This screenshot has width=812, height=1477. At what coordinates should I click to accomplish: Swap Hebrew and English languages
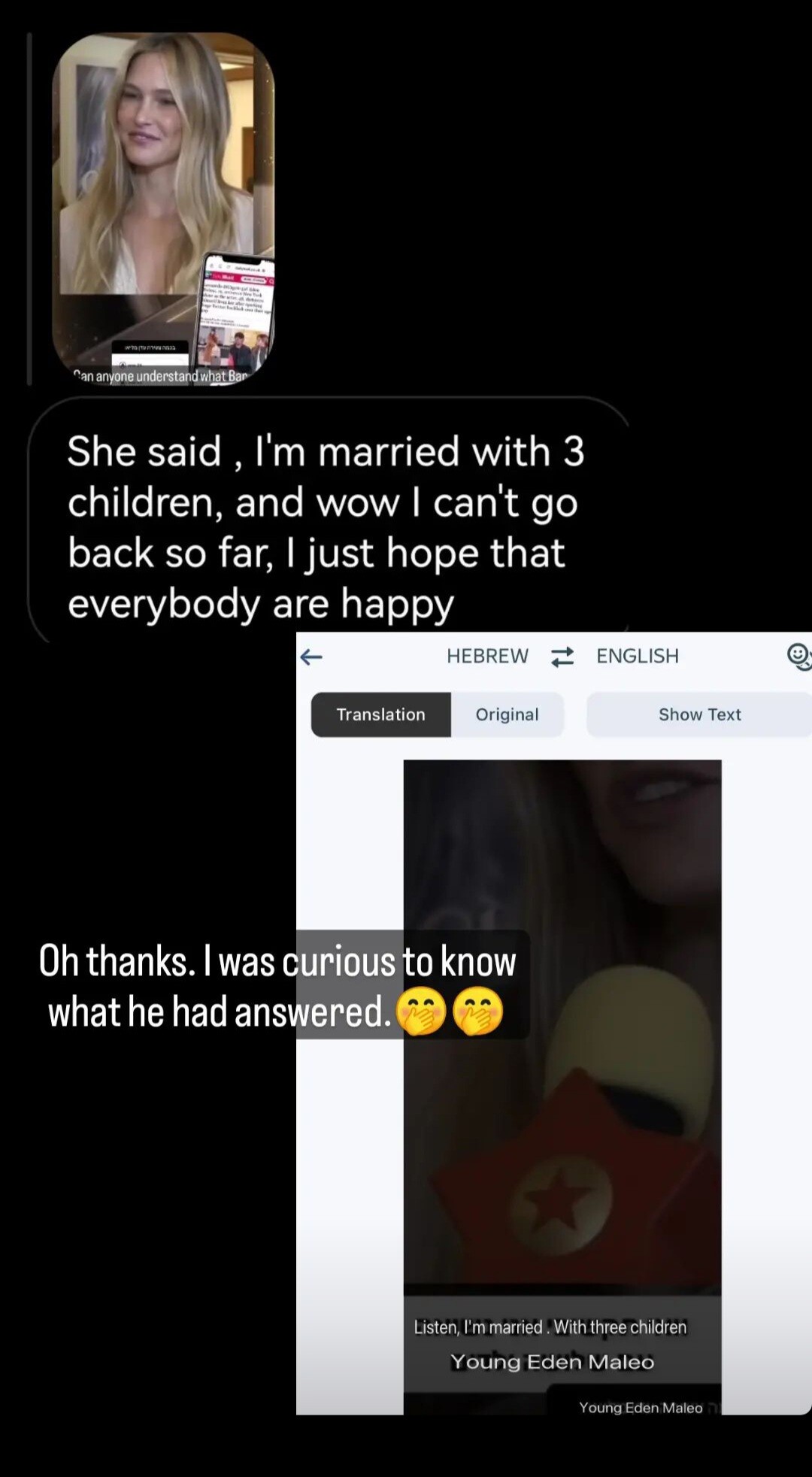[562, 657]
